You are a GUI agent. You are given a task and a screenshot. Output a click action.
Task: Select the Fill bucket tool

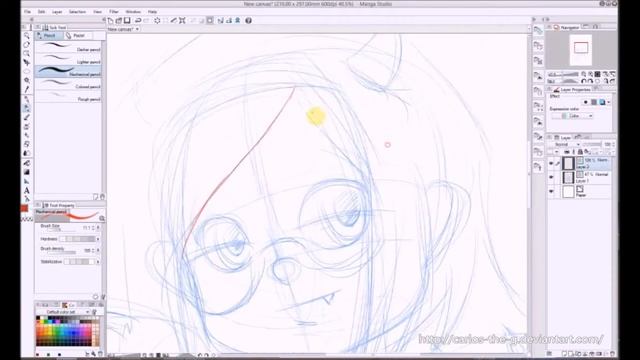tap(27, 163)
